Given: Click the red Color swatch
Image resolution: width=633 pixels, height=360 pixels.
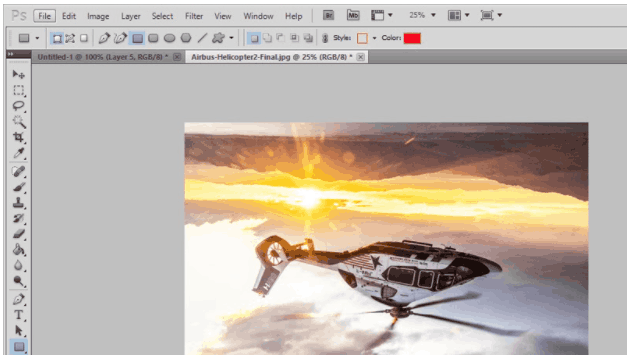Looking at the screenshot, I should click(x=412, y=38).
